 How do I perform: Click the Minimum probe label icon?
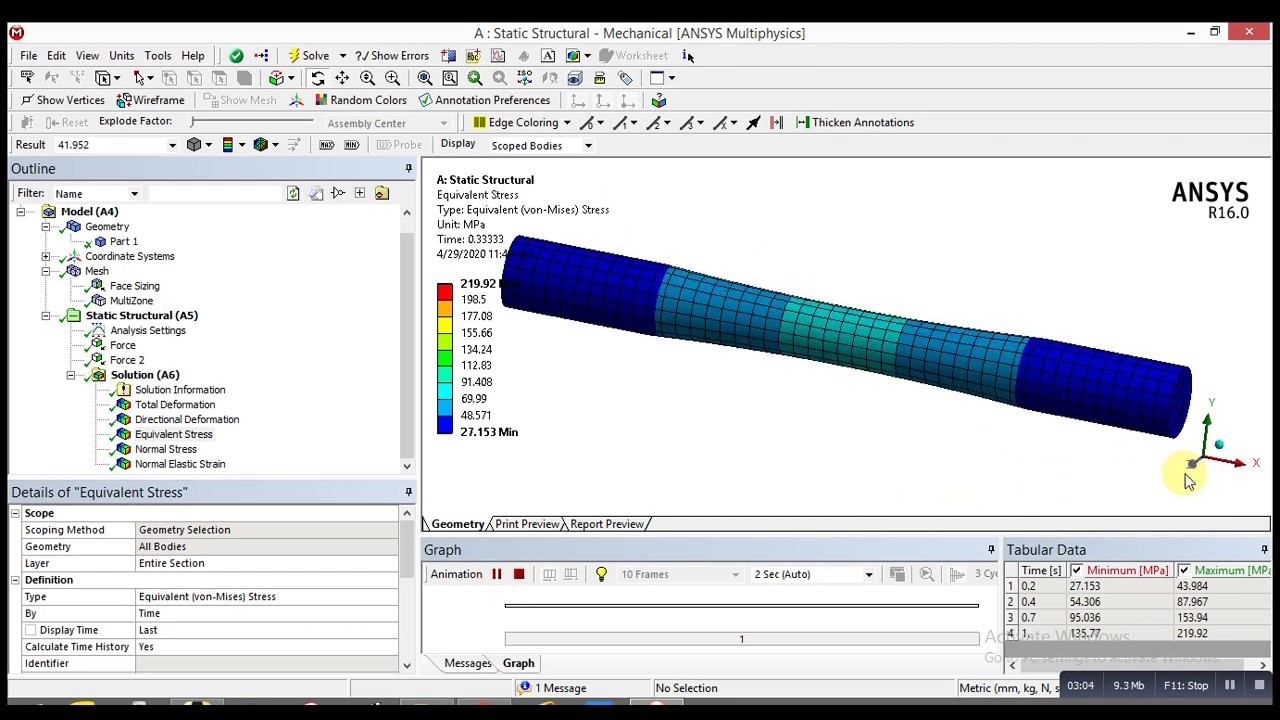(x=351, y=145)
